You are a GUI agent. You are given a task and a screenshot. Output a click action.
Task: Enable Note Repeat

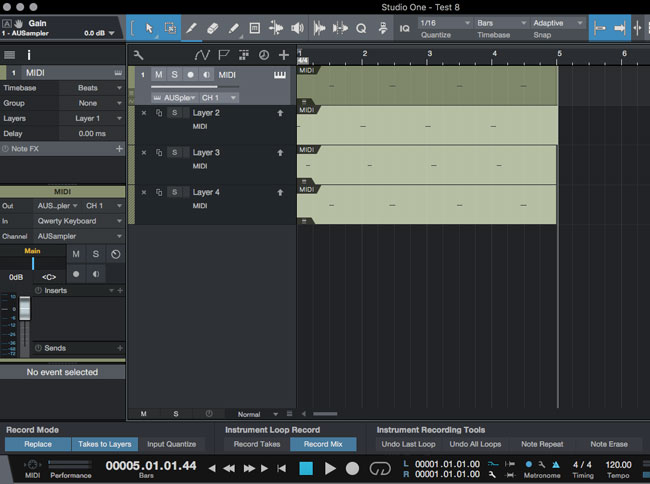click(542, 444)
